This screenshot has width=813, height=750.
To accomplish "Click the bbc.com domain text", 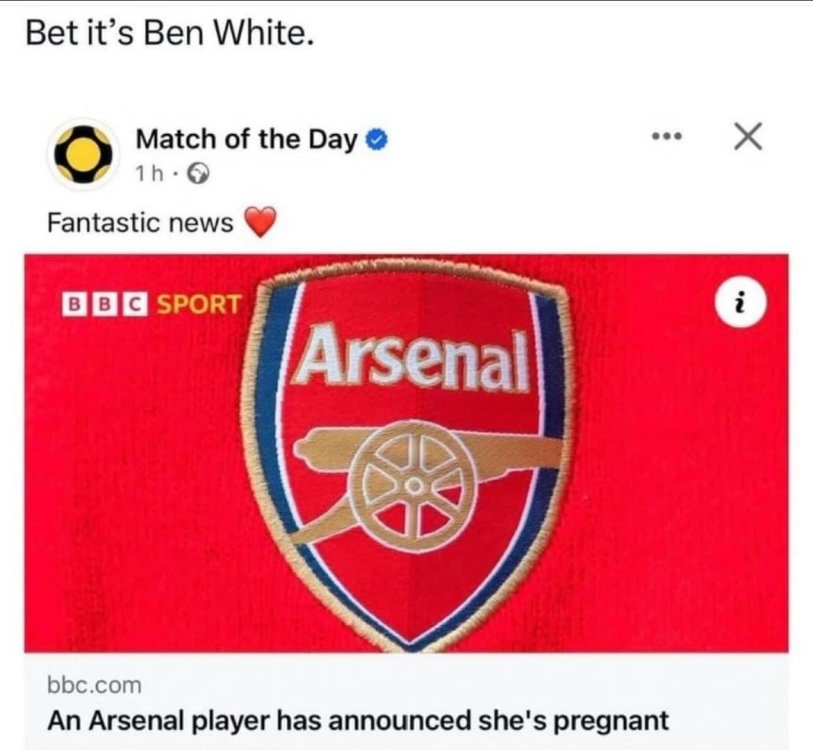I will (x=95, y=685).
